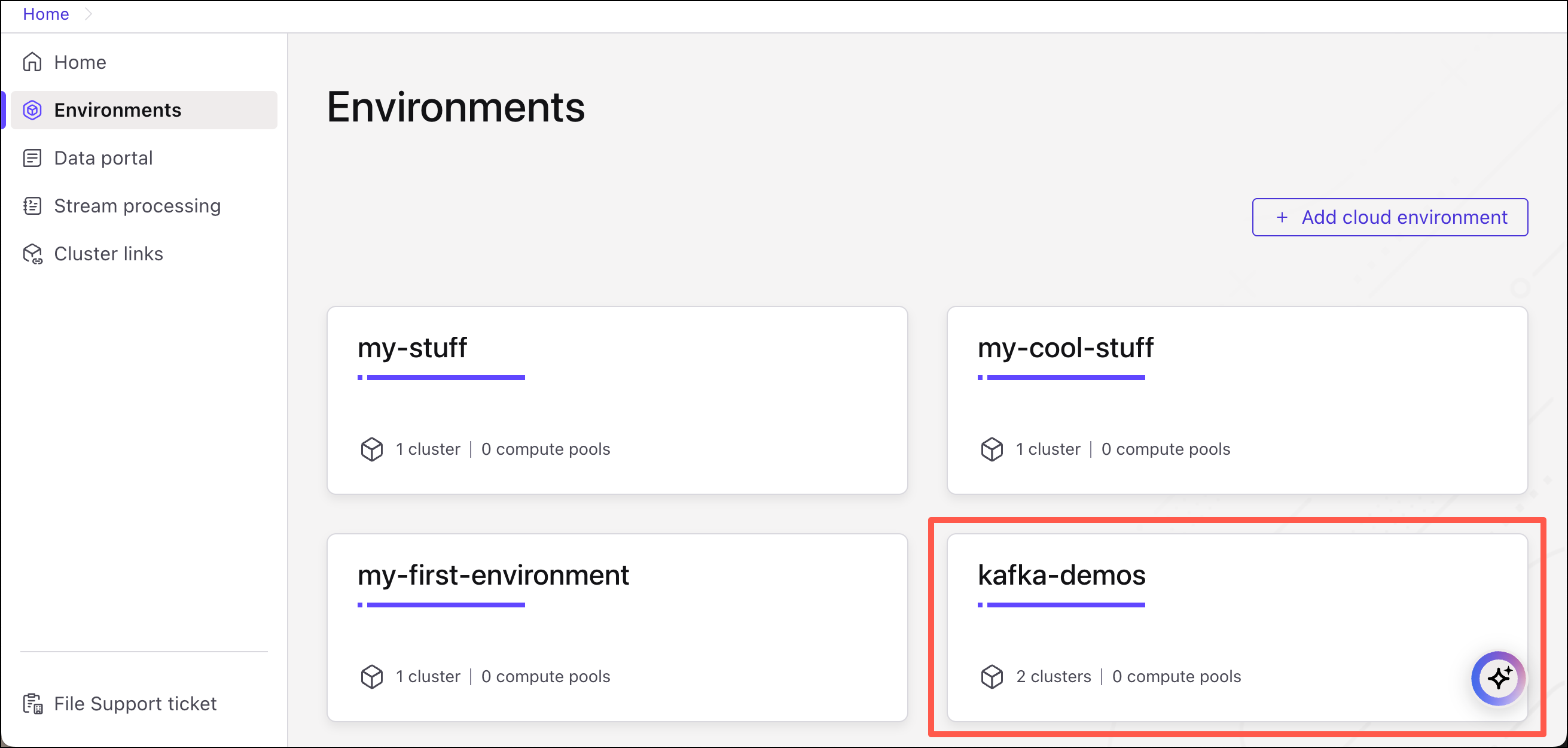The width and height of the screenshot is (1568, 748).
Task: Click the Stream processing icon
Action: (32, 206)
